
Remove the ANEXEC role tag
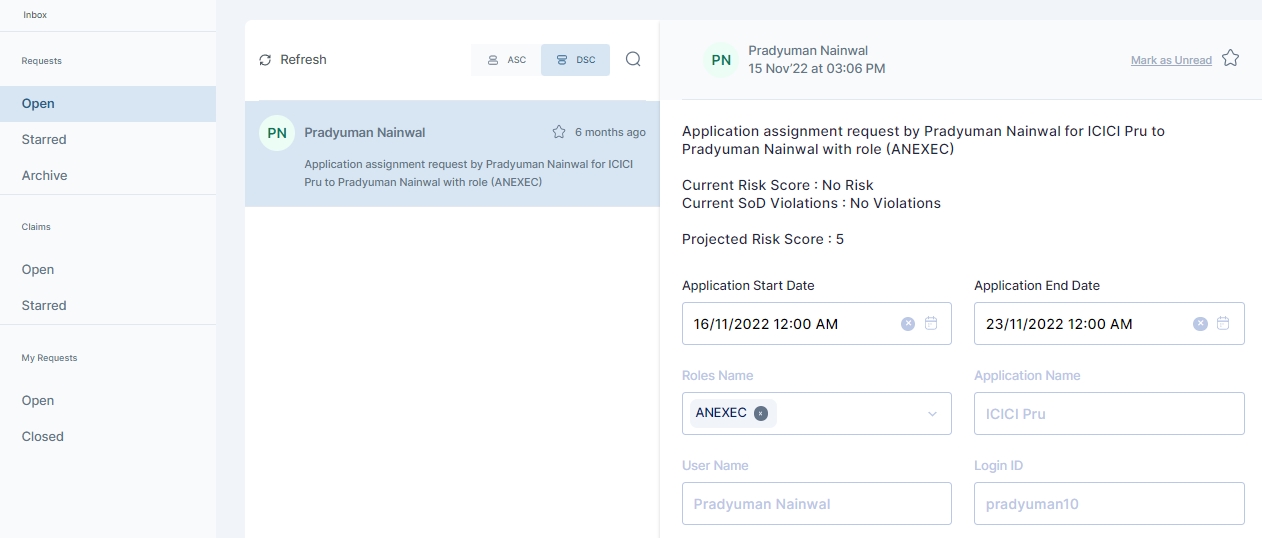(761, 413)
